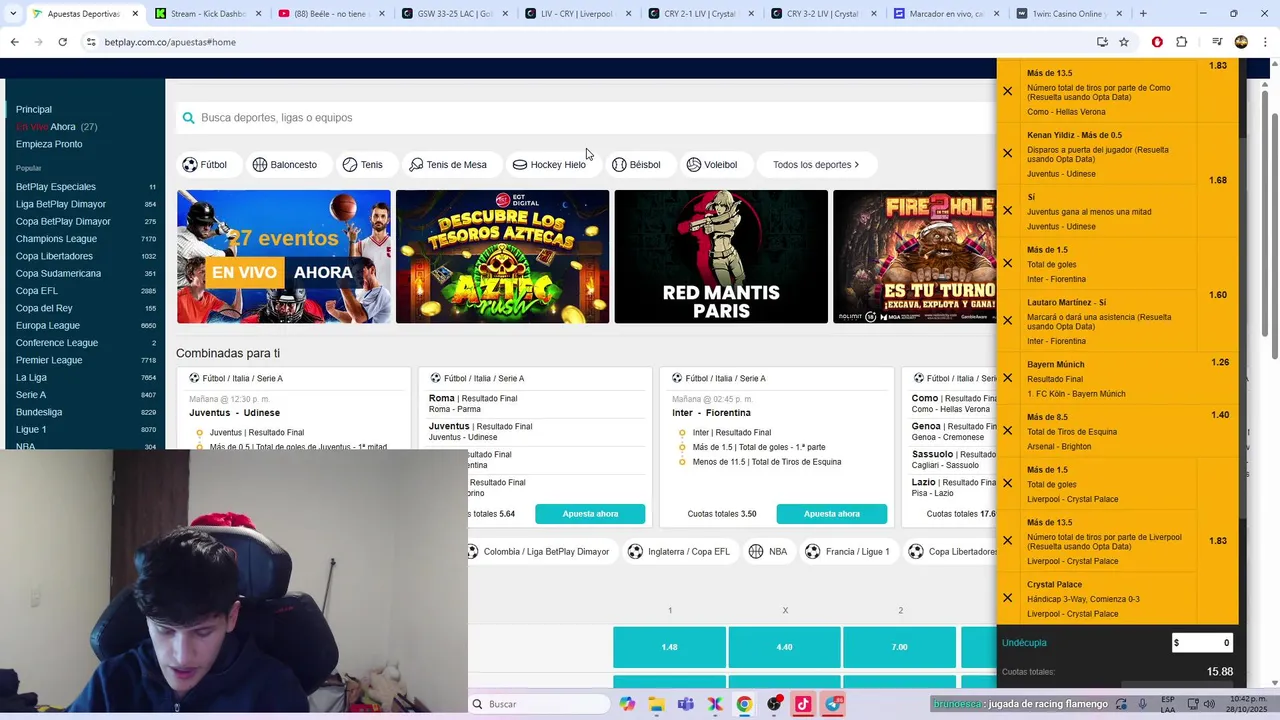Screen dimensions: 1280x720
Task: Open the Aztec Rush casino banner
Action: coord(502,257)
